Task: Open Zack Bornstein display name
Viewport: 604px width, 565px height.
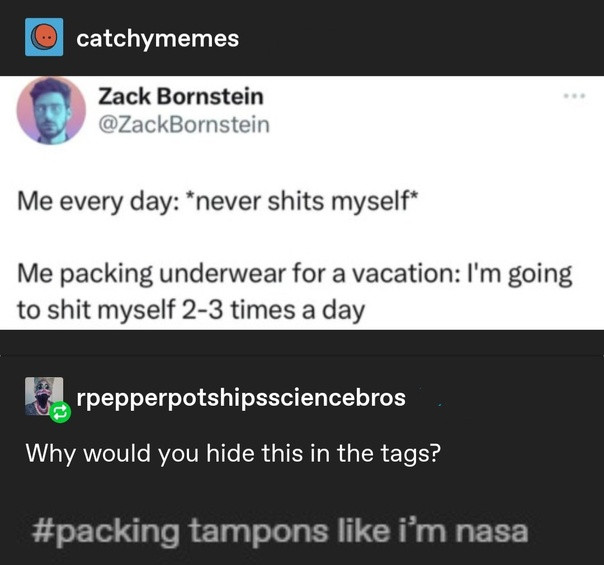Action: tap(181, 96)
